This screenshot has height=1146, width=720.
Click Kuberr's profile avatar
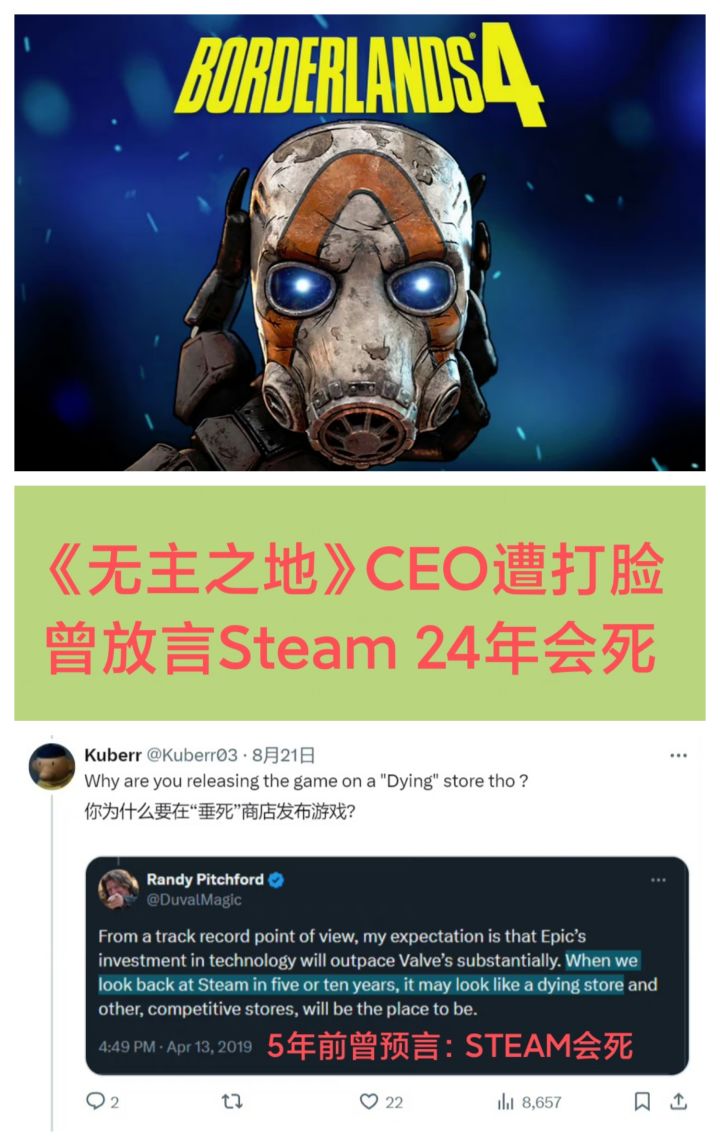click(51, 766)
